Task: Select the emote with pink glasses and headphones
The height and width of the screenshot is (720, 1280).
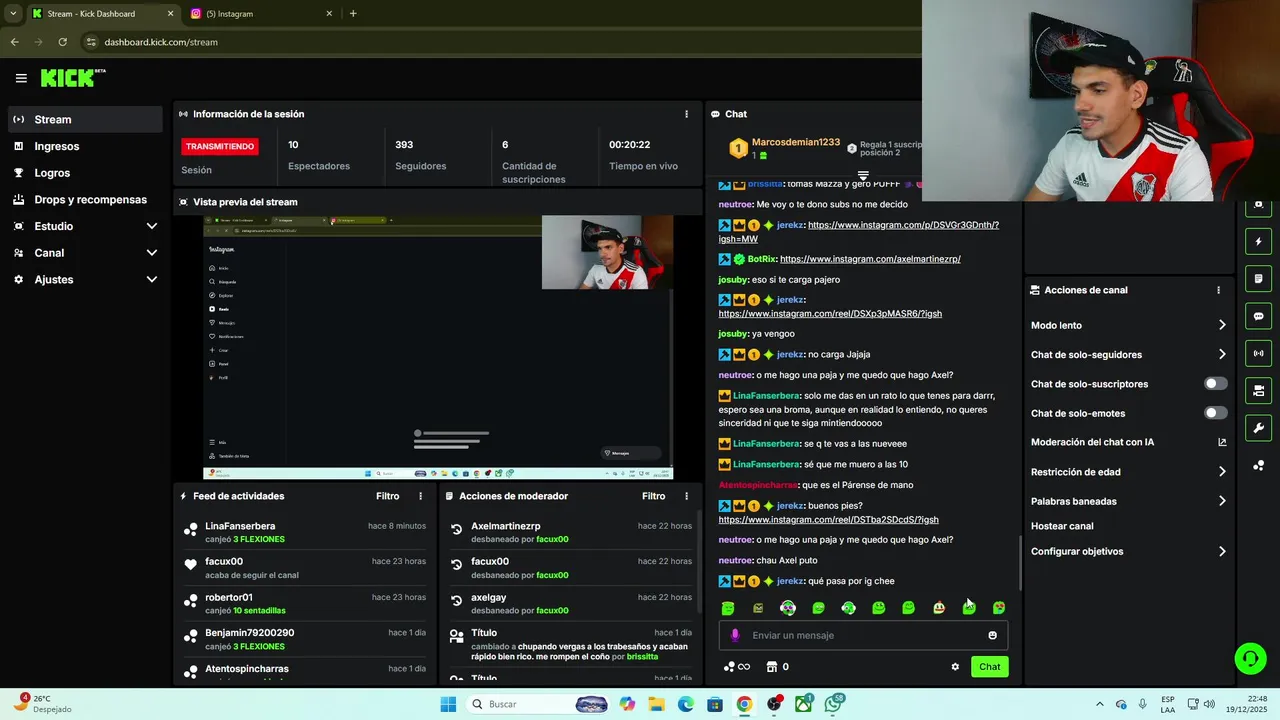Action: coord(788,608)
